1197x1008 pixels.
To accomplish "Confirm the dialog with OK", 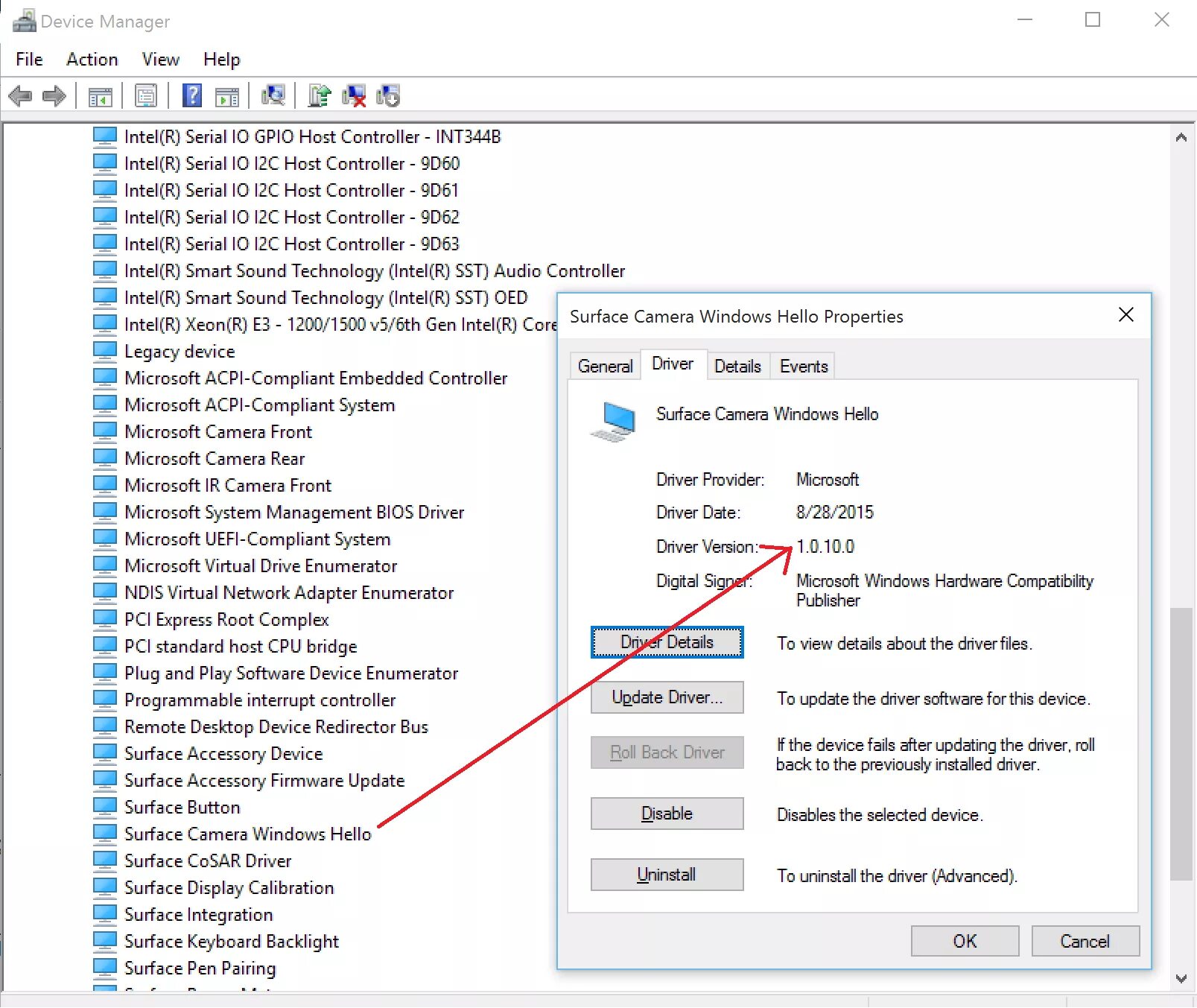I will point(965,941).
